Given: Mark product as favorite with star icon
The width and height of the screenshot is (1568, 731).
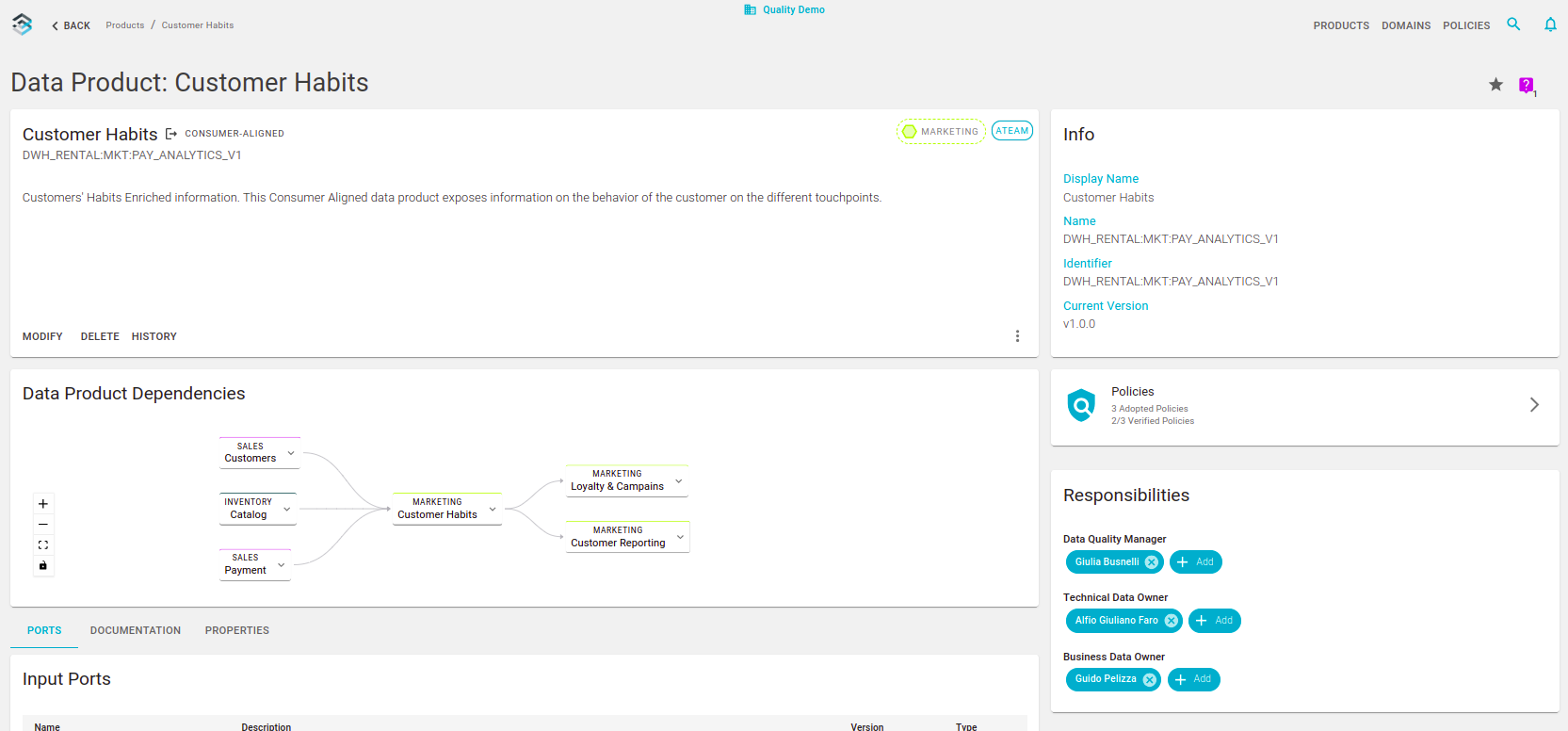Looking at the screenshot, I should (x=1495, y=85).
